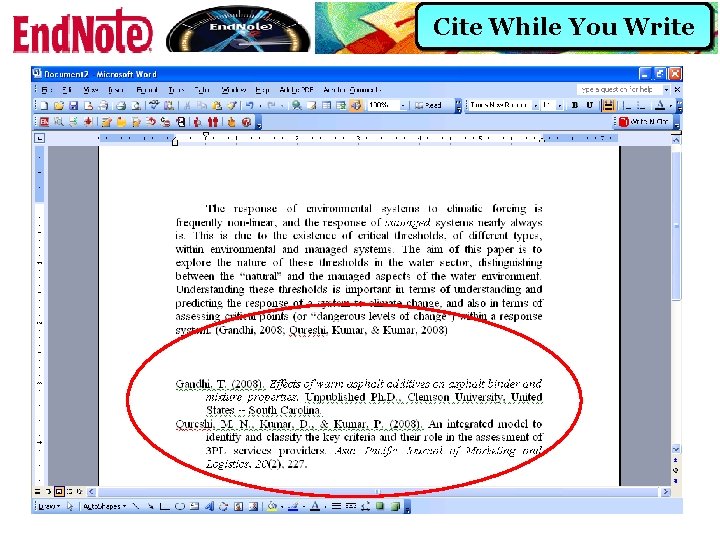Click the EndNote Insert Note folder icon
Viewport: 720px width, 540px height.
click(x=121, y=122)
